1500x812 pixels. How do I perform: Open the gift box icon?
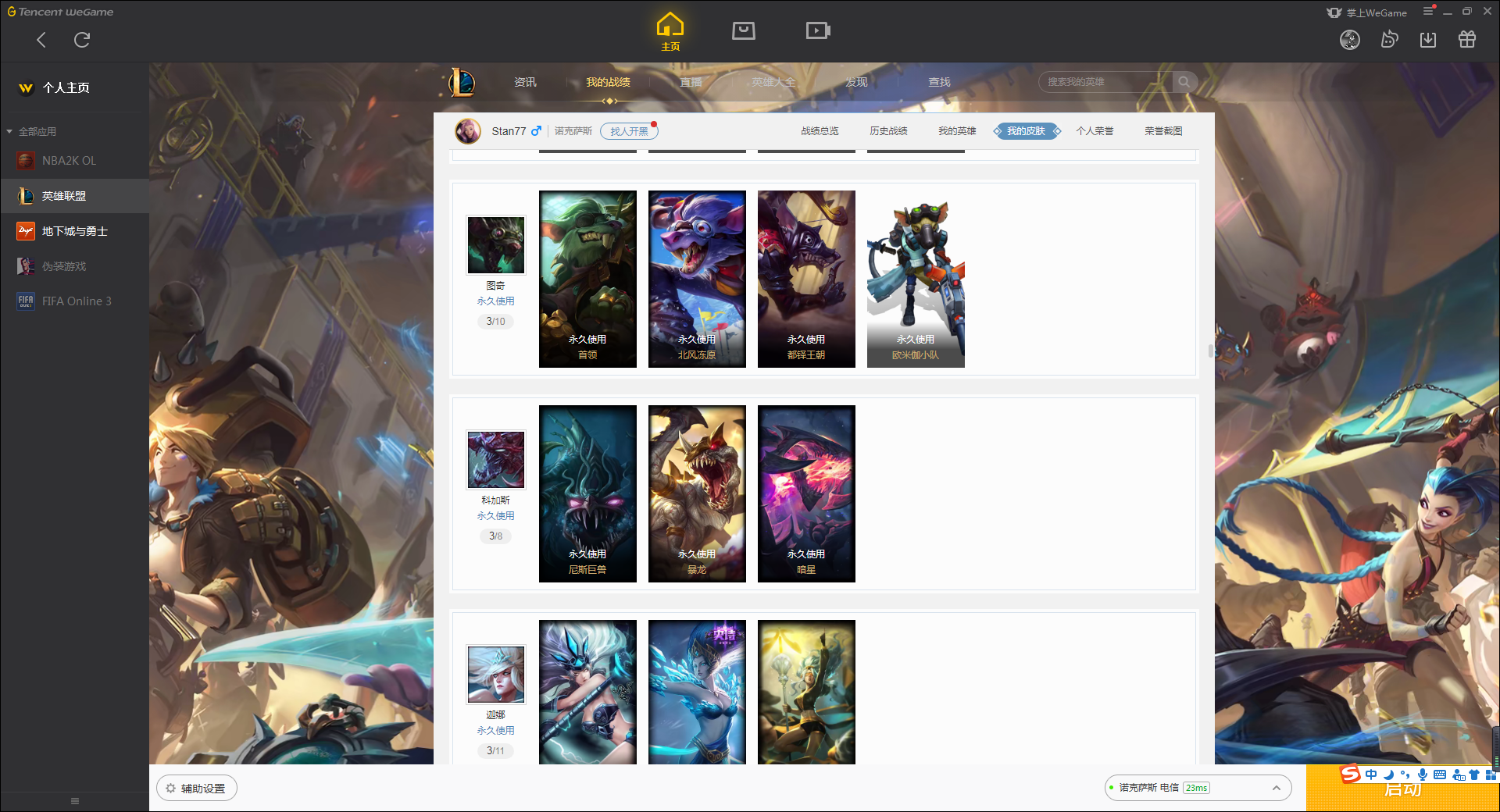click(1467, 40)
